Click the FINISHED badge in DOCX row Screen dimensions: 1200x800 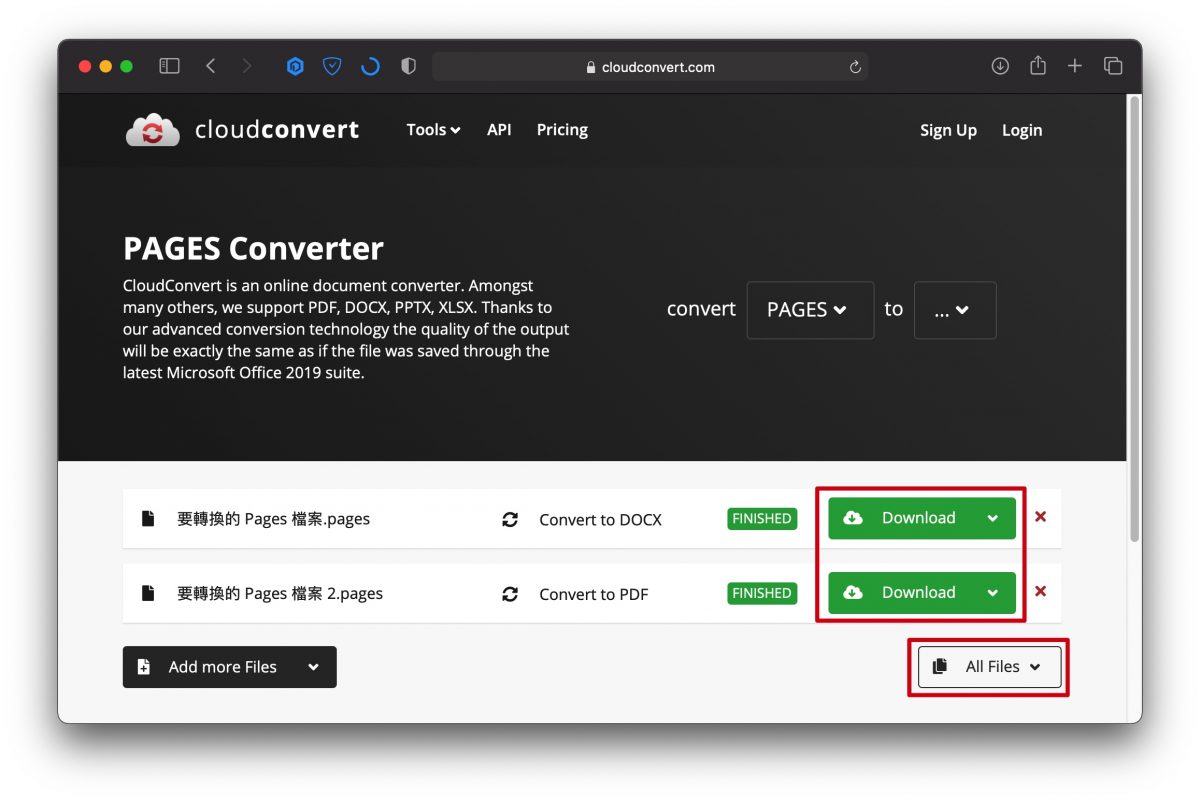(762, 519)
